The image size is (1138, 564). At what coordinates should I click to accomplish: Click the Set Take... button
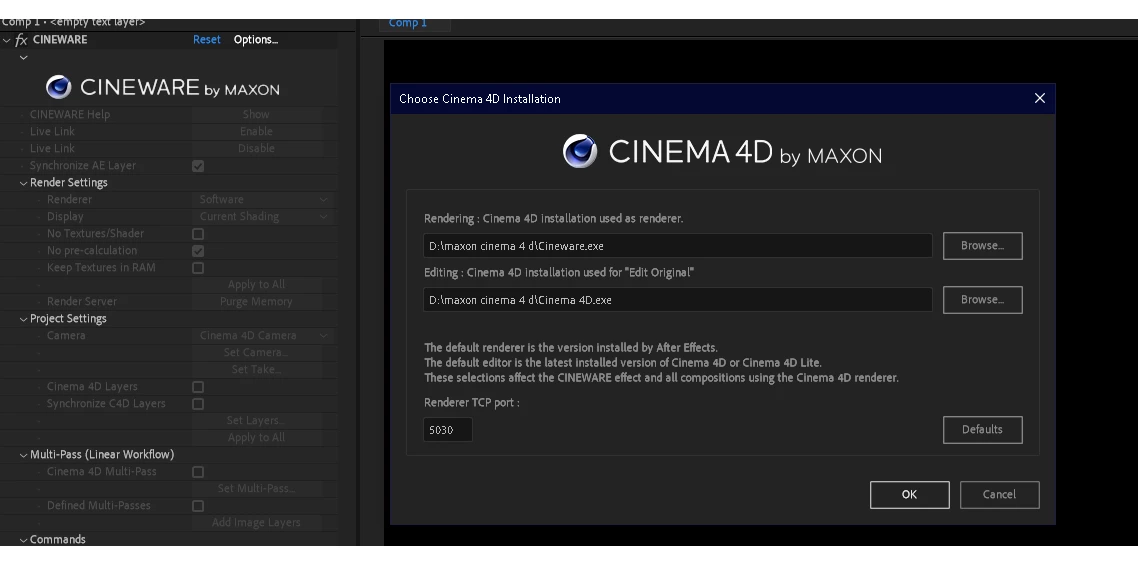pos(256,369)
